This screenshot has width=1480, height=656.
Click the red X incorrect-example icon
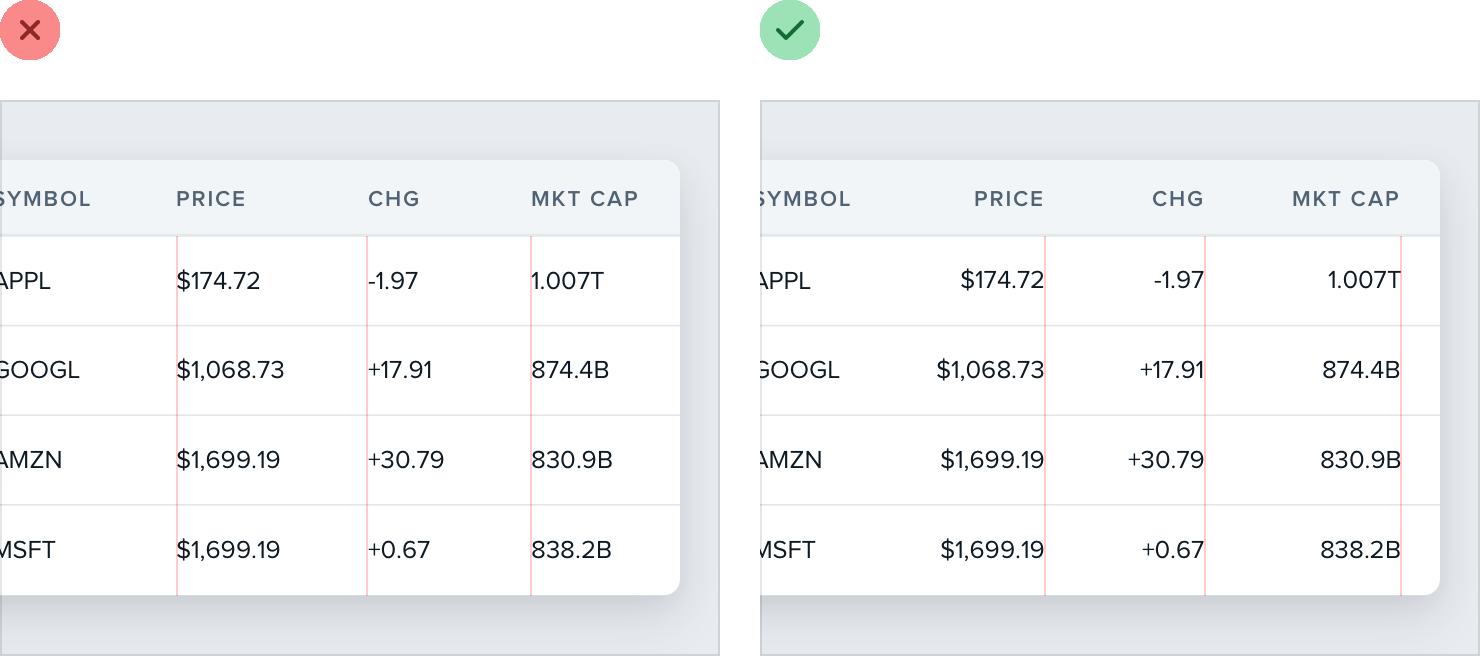pos(30,30)
